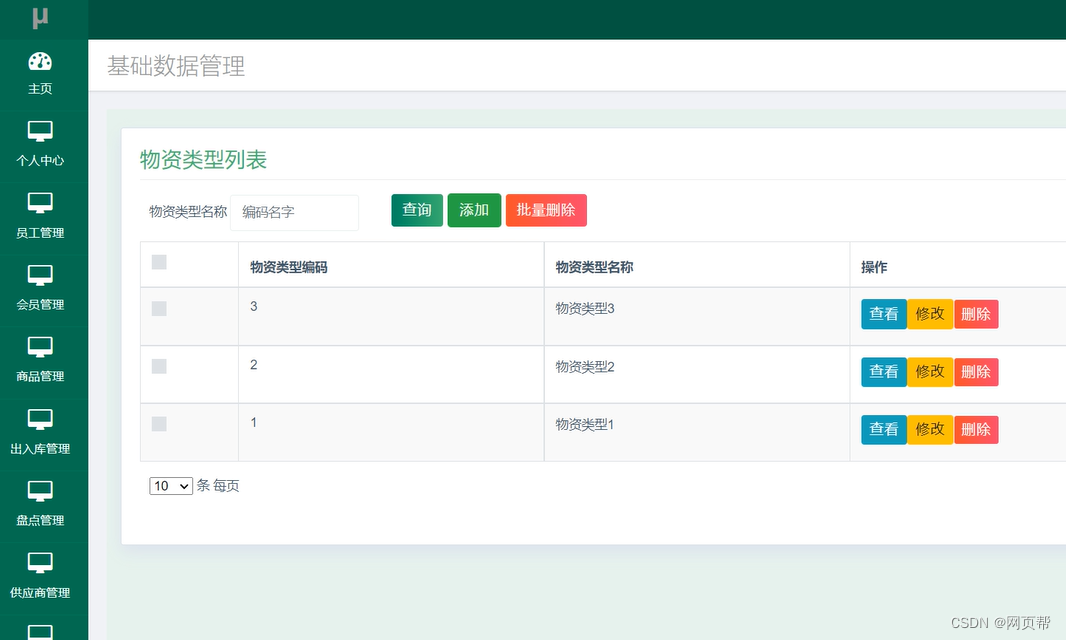
Task: View details of 物资类型3
Action: tap(884, 314)
